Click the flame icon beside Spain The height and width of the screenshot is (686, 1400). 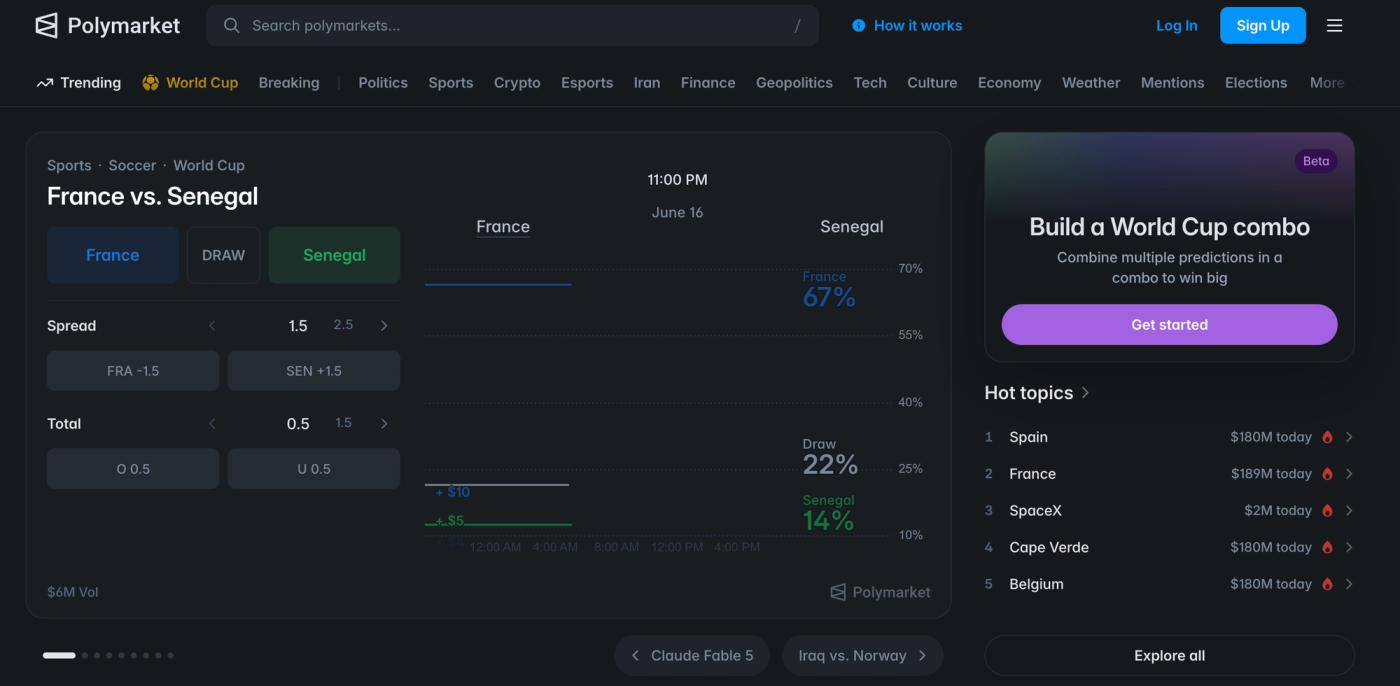tap(1328, 437)
